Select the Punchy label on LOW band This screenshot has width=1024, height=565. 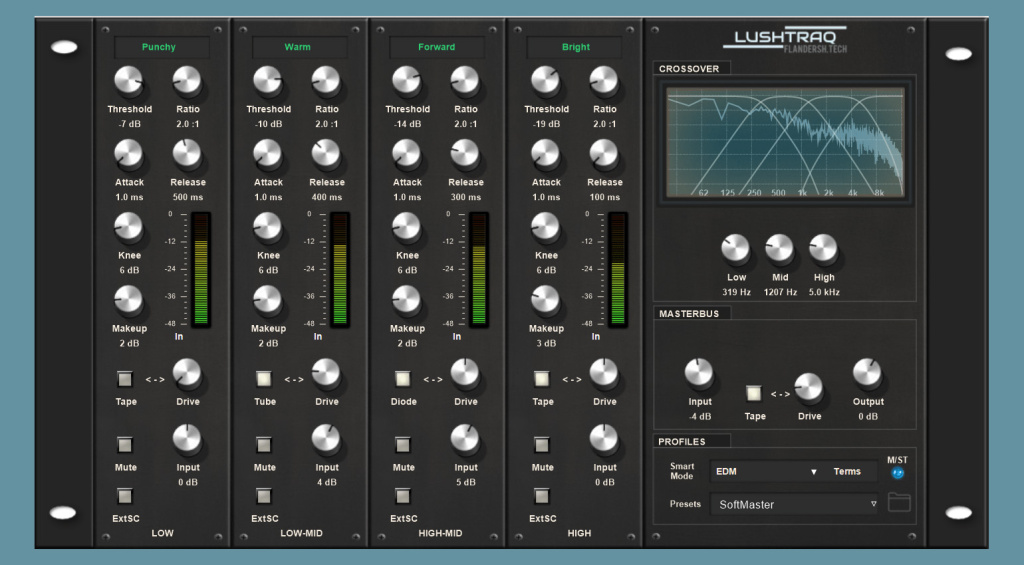coord(159,47)
